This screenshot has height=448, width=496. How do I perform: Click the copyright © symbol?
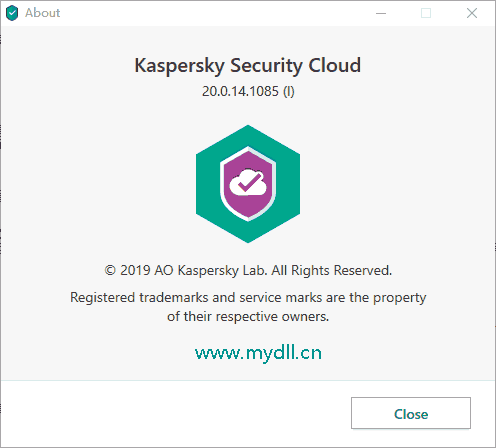click(x=110, y=270)
